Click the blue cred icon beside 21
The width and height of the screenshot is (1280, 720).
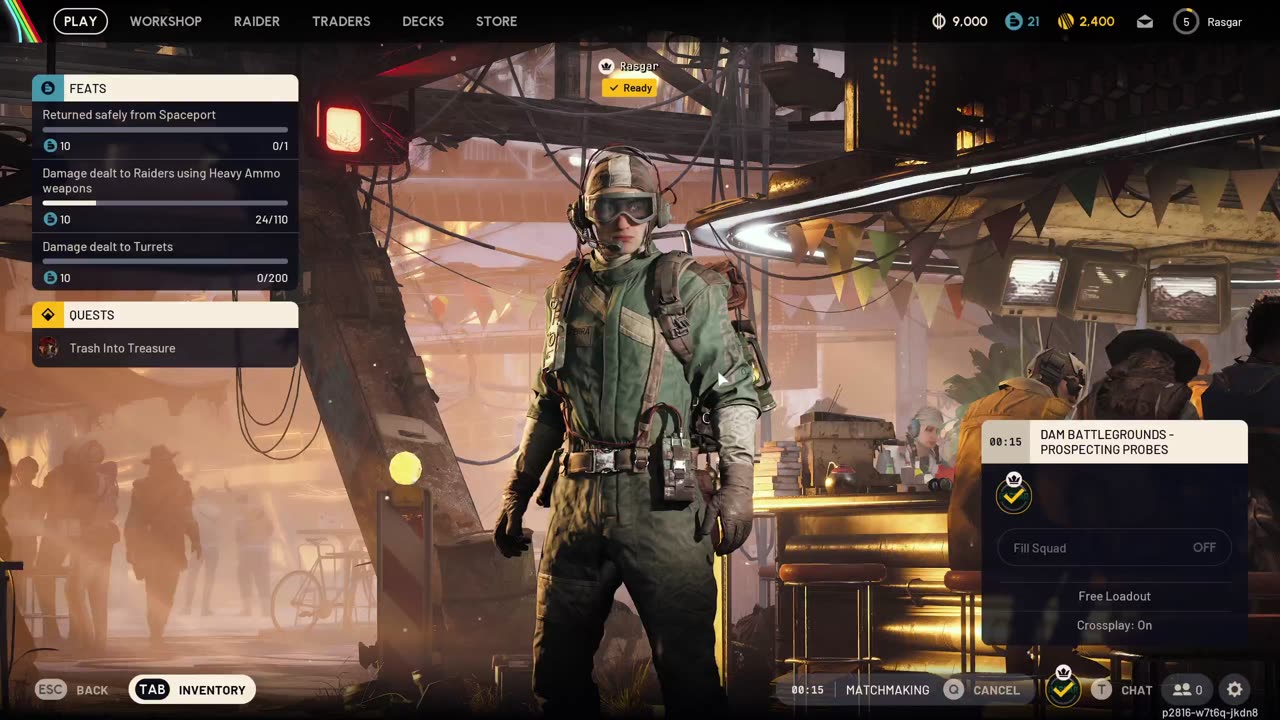[x=1013, y=21]
